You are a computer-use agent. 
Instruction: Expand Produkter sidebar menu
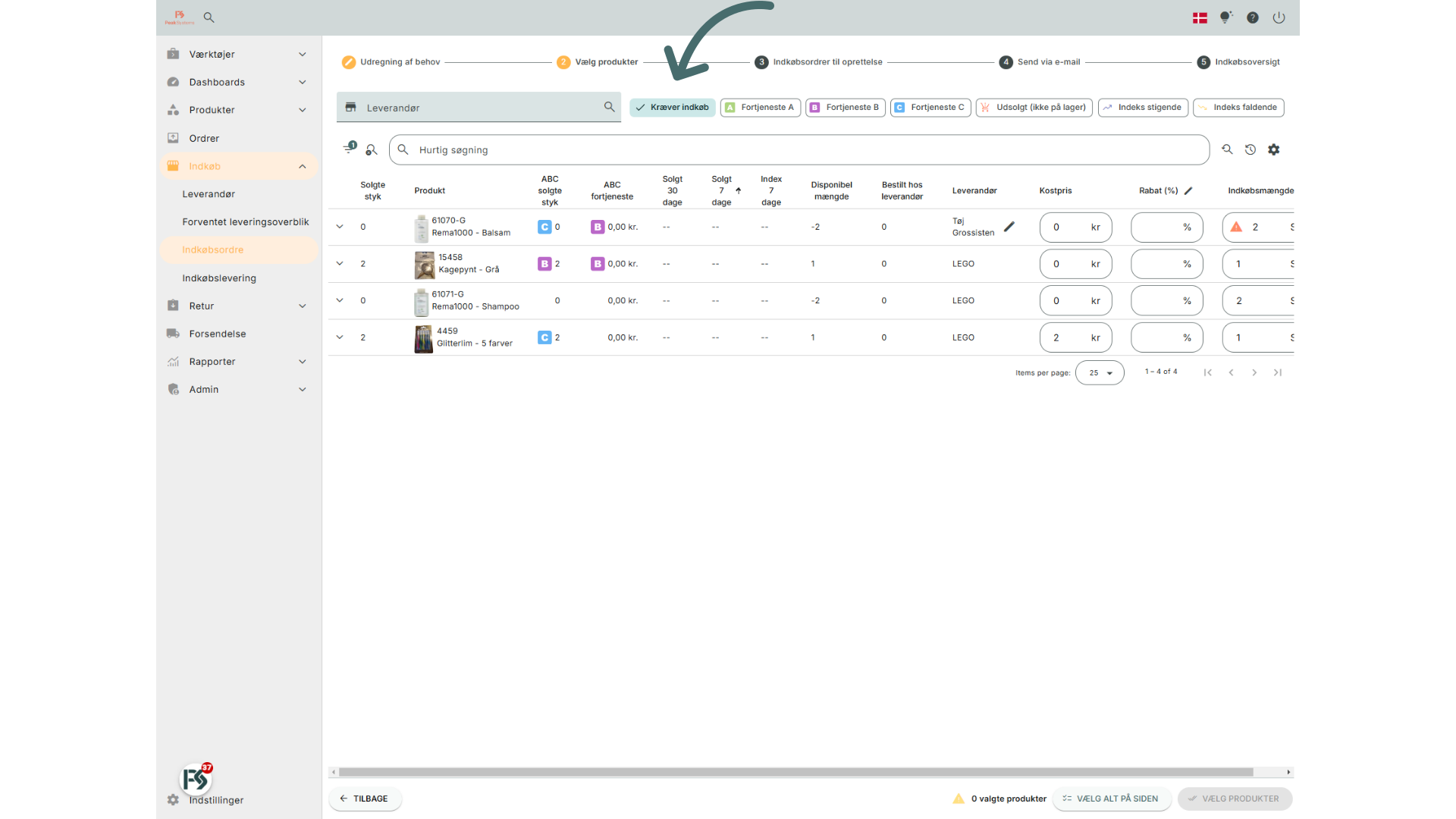[238, 110]
